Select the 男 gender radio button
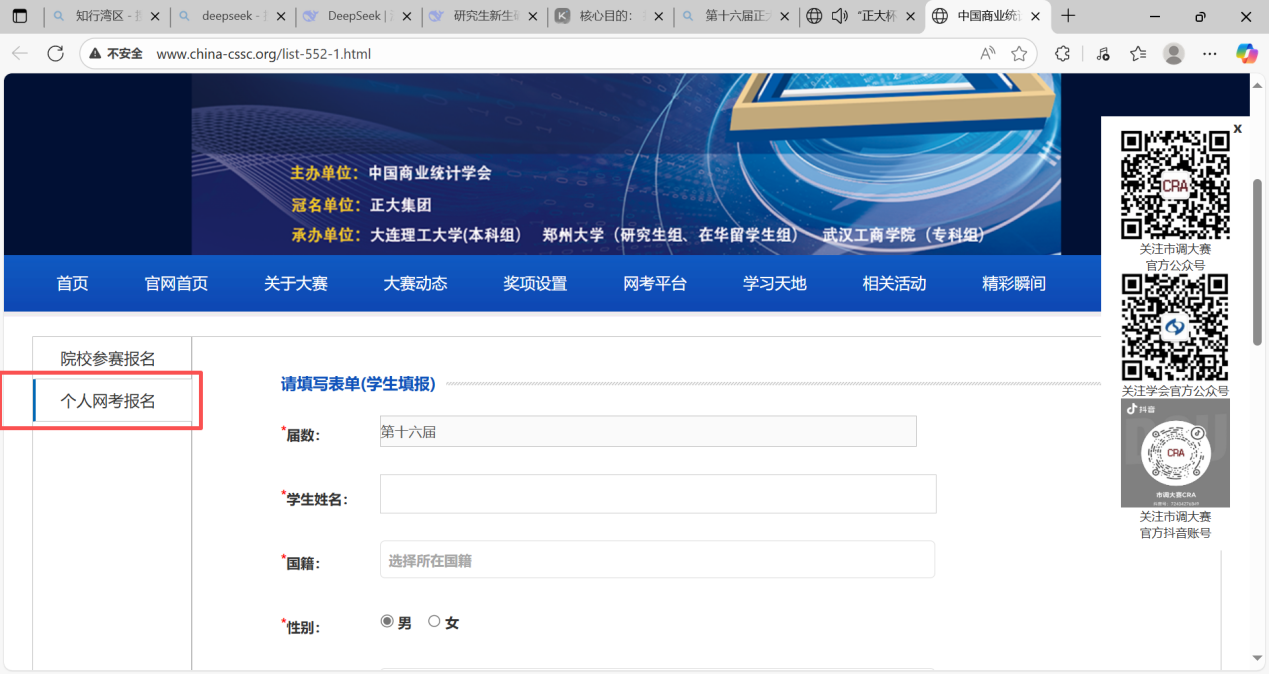Screen dimensions: 1269x674 pos(387,621)
